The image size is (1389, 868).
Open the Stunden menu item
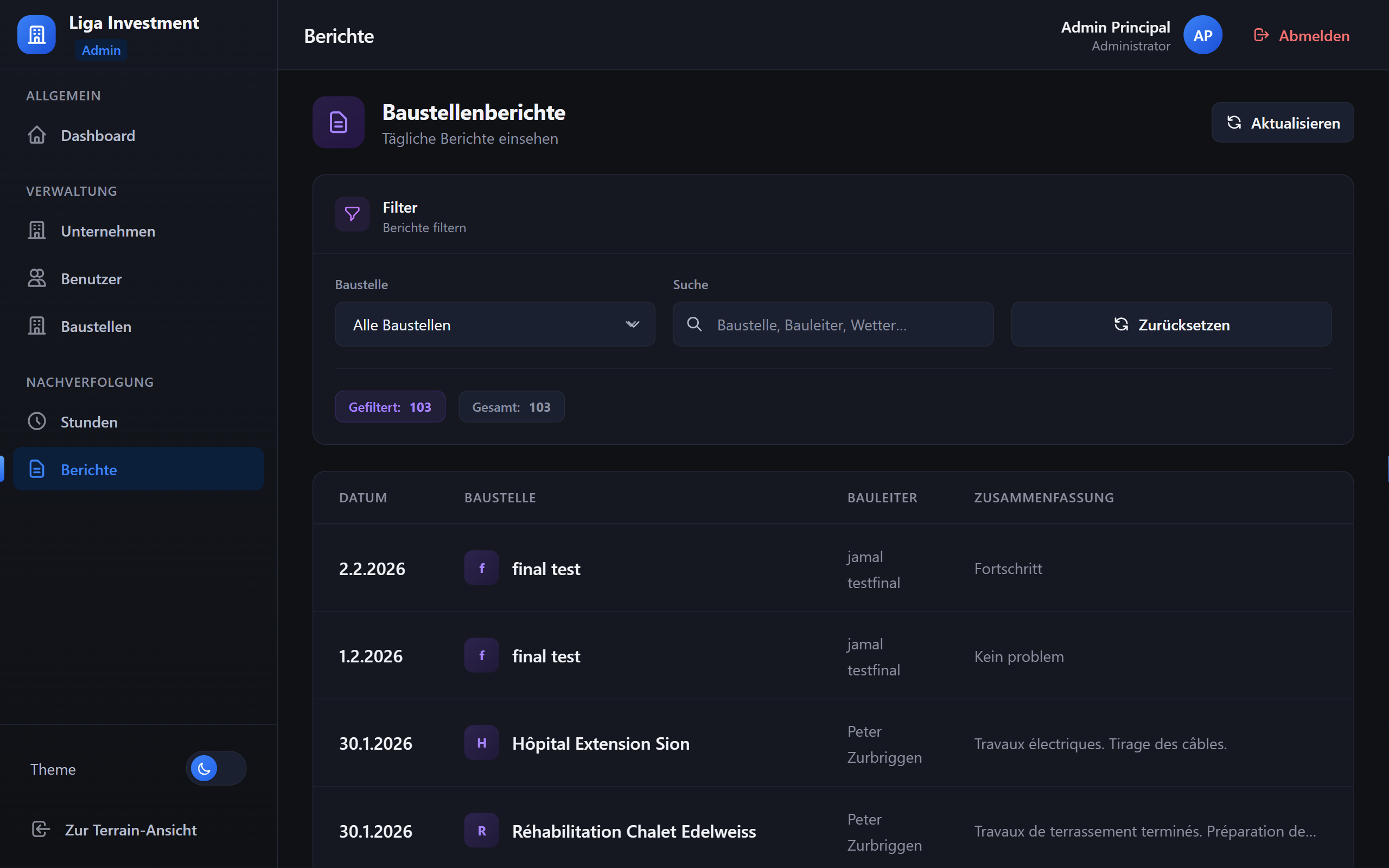[x=89, y=422]
